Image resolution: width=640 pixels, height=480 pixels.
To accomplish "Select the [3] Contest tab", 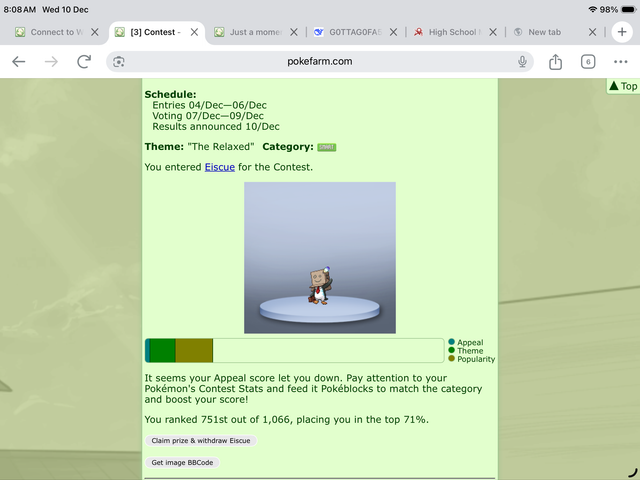I will pos(156,32).
